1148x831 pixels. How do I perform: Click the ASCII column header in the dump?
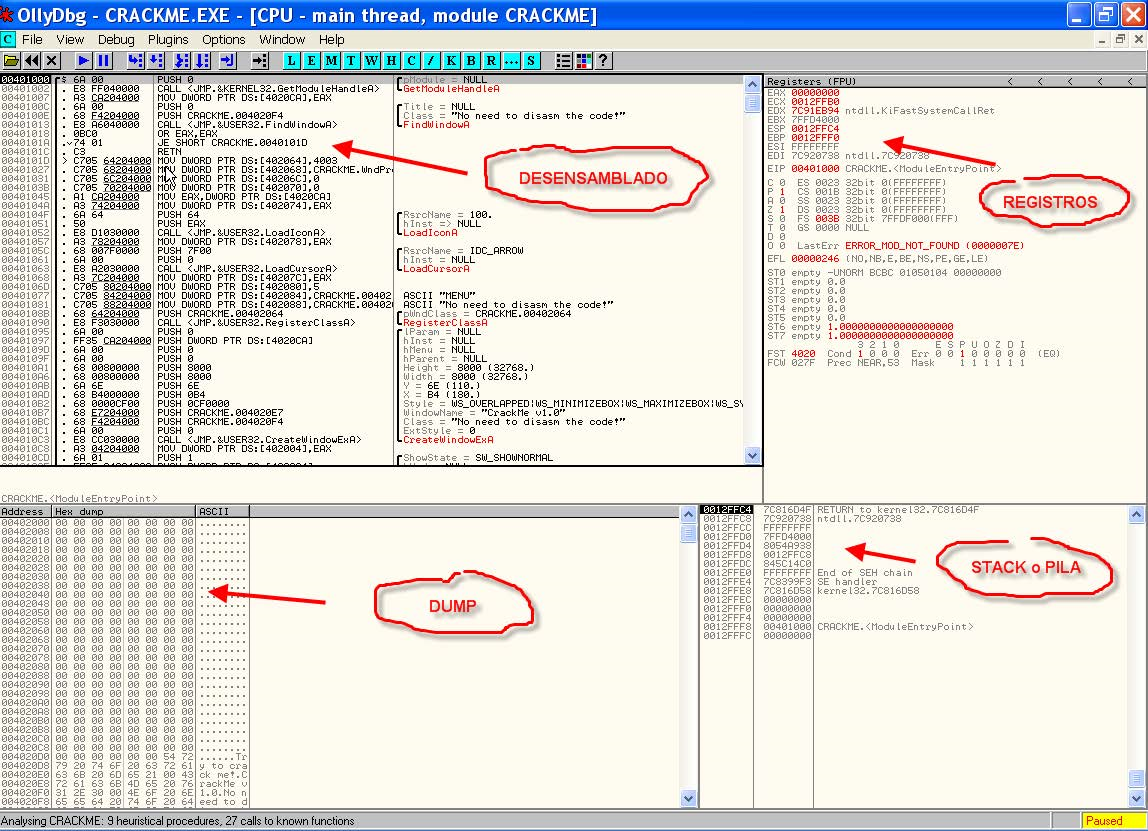(223, 512)
